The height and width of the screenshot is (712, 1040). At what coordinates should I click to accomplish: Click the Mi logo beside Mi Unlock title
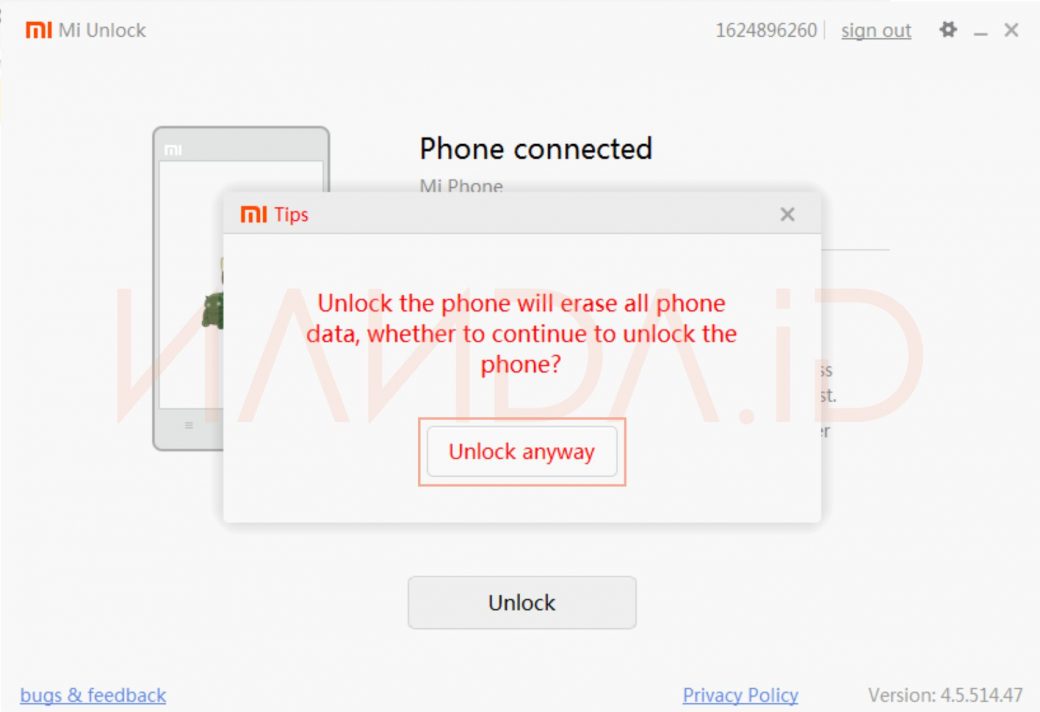pyautogui.click(x=38, y=30)
